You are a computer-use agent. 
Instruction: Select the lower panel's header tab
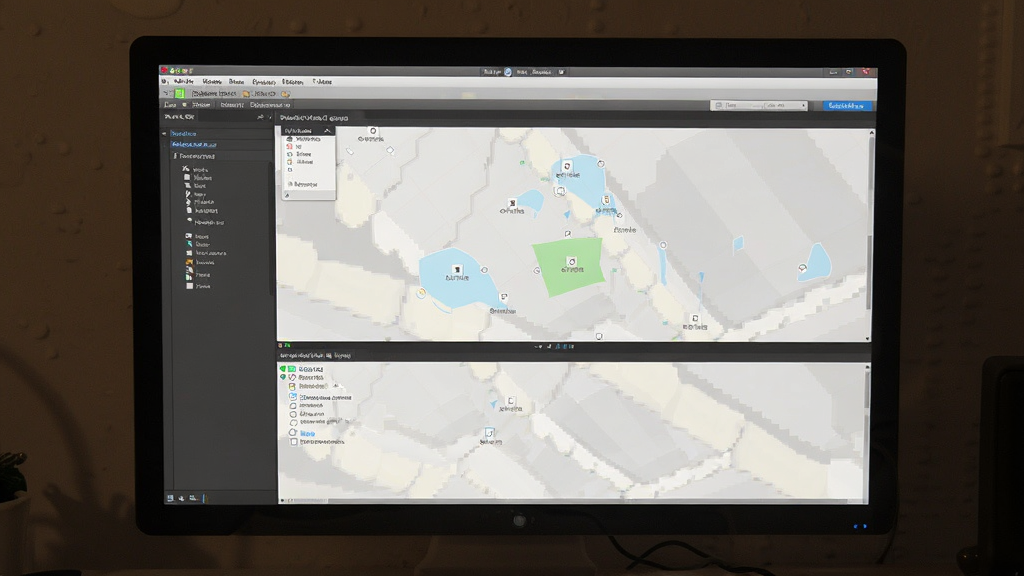click(x=315, y=355)
